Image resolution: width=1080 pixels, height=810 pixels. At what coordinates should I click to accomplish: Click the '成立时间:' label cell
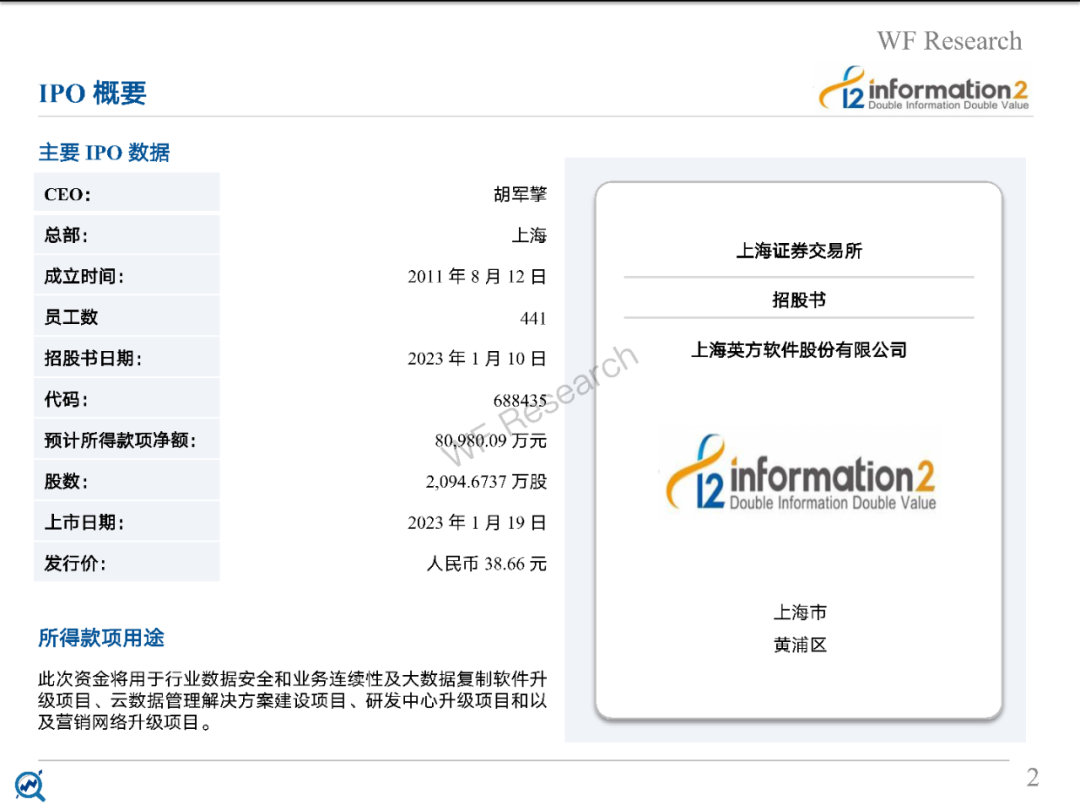127,276
